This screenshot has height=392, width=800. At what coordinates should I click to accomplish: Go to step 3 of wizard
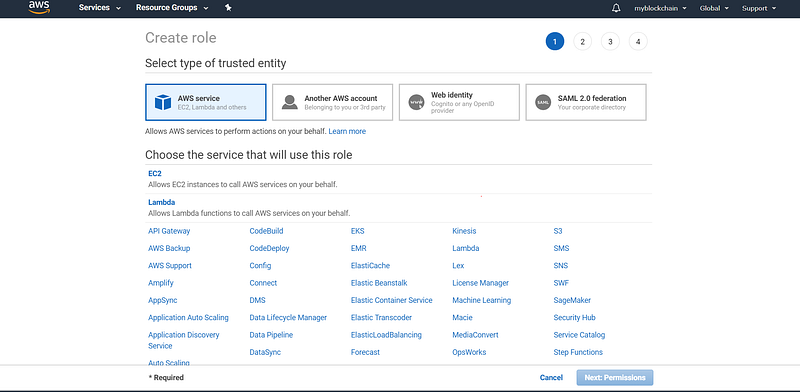coord(610,41)
